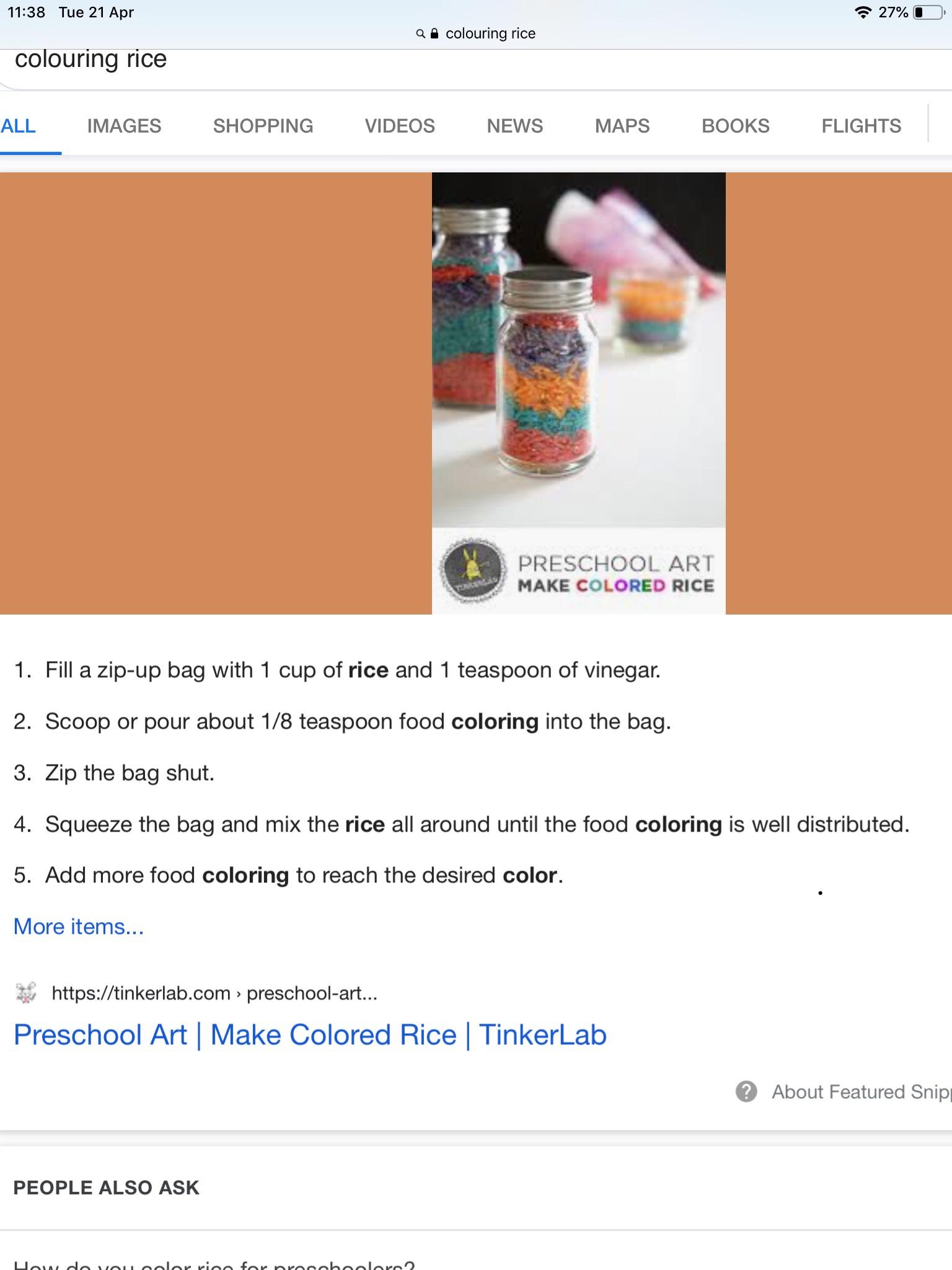Go to the MAPS tab
Screen dimensions: 952x1270
[x=622, y=126]
